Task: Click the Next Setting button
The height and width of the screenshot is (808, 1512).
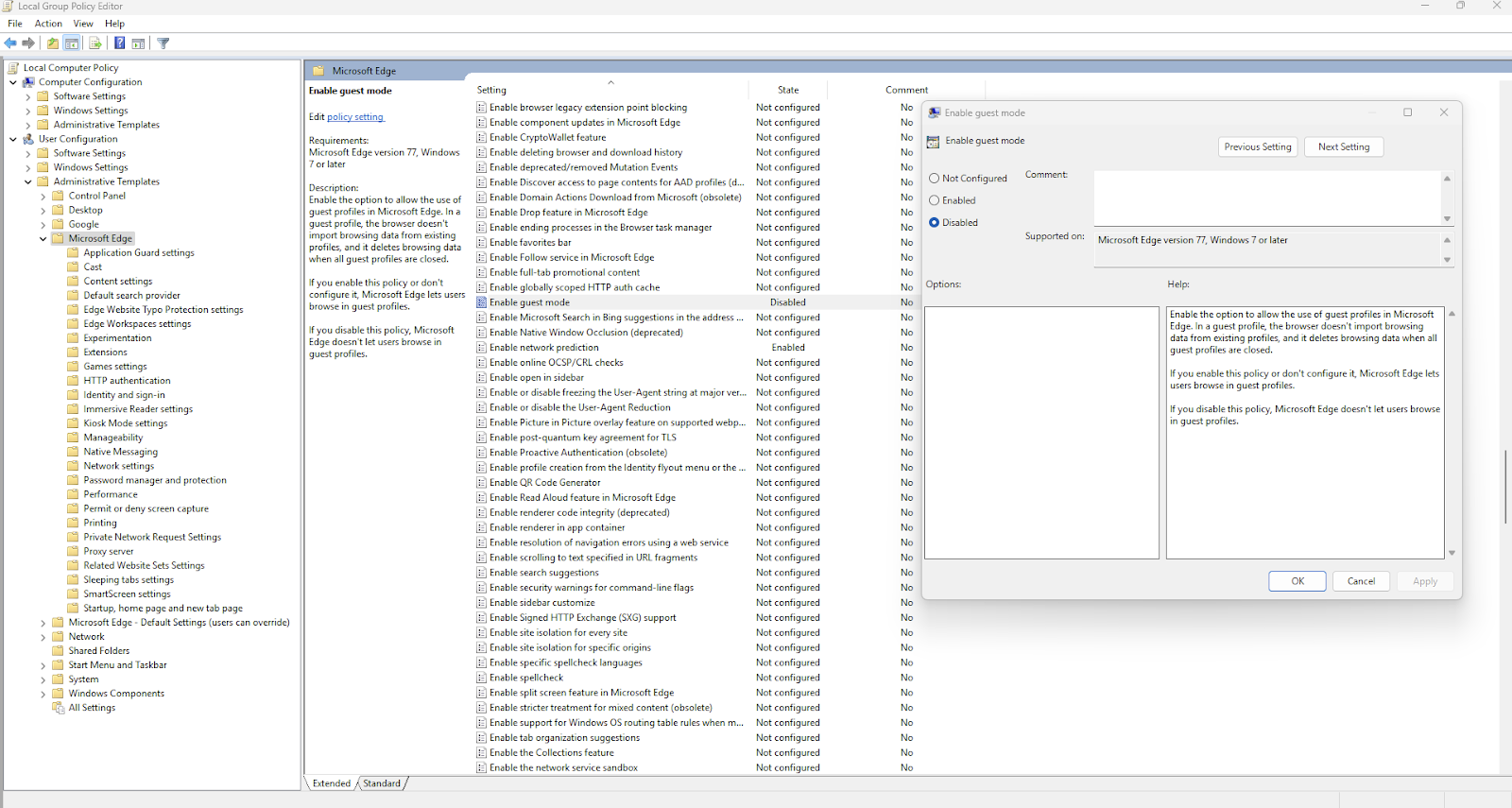Action: pyautogui.click(x=1344, y=146)
